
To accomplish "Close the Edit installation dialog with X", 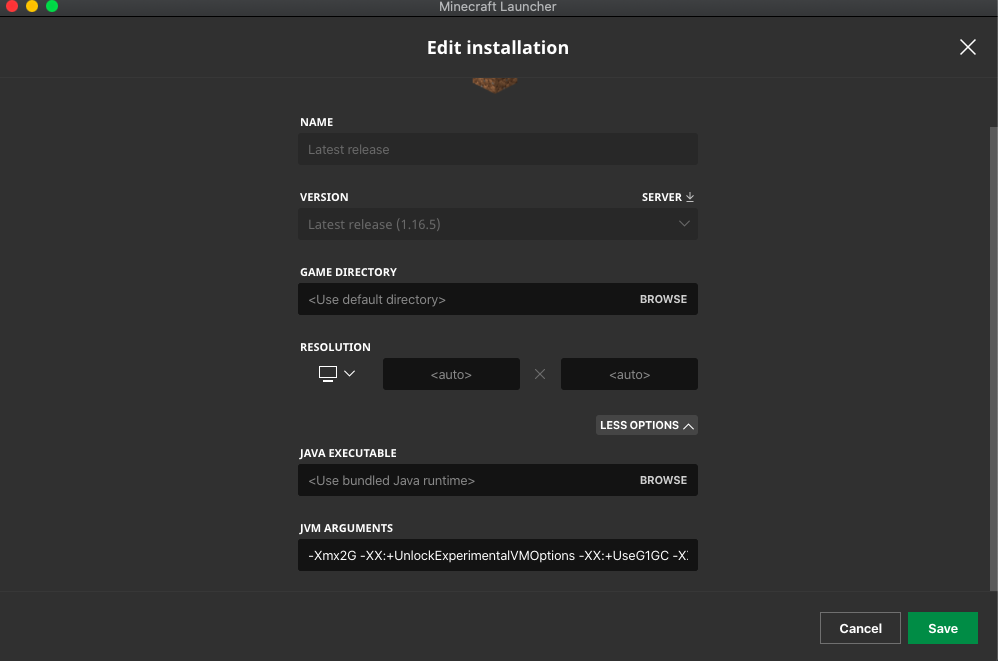I will coord(967,47).
